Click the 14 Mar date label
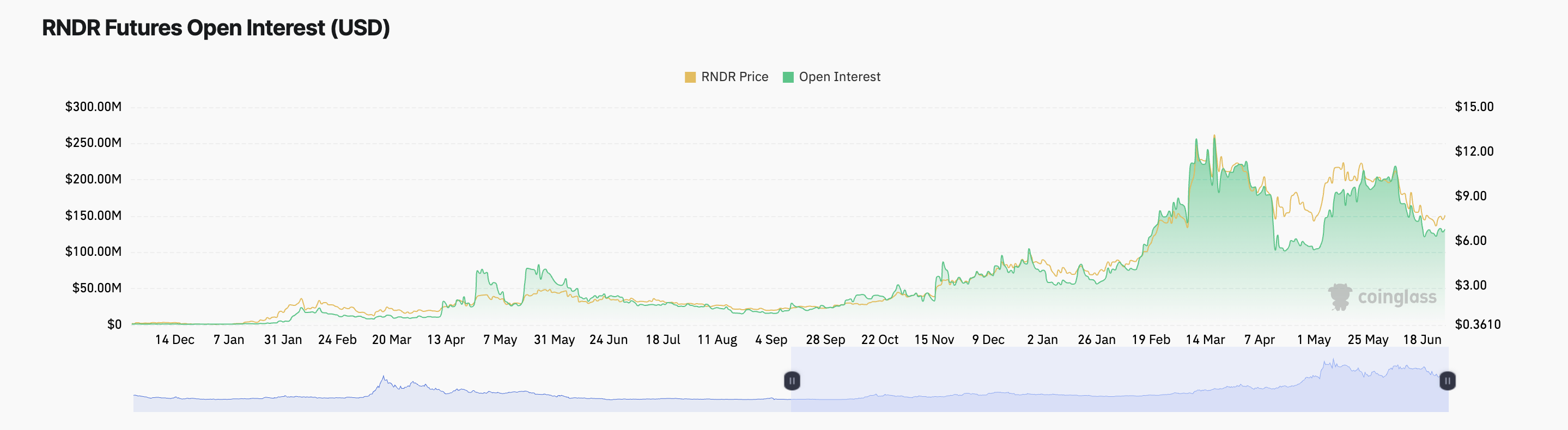 (1205, 340)
